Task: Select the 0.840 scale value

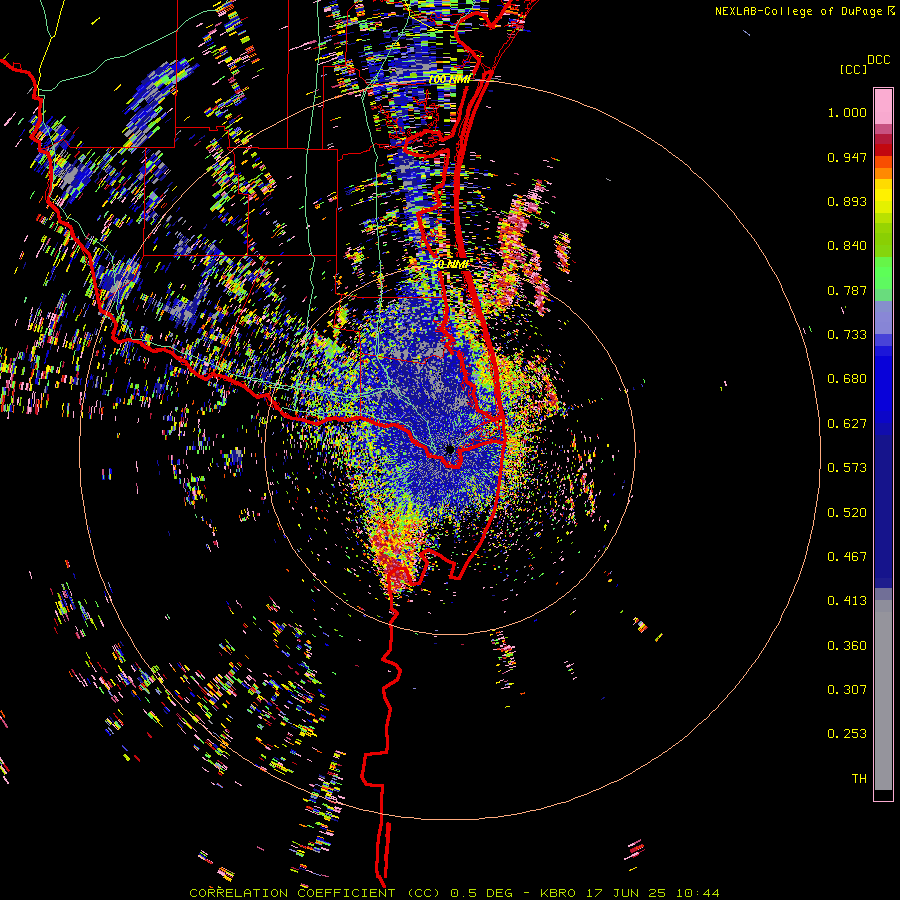Action: 847,246
